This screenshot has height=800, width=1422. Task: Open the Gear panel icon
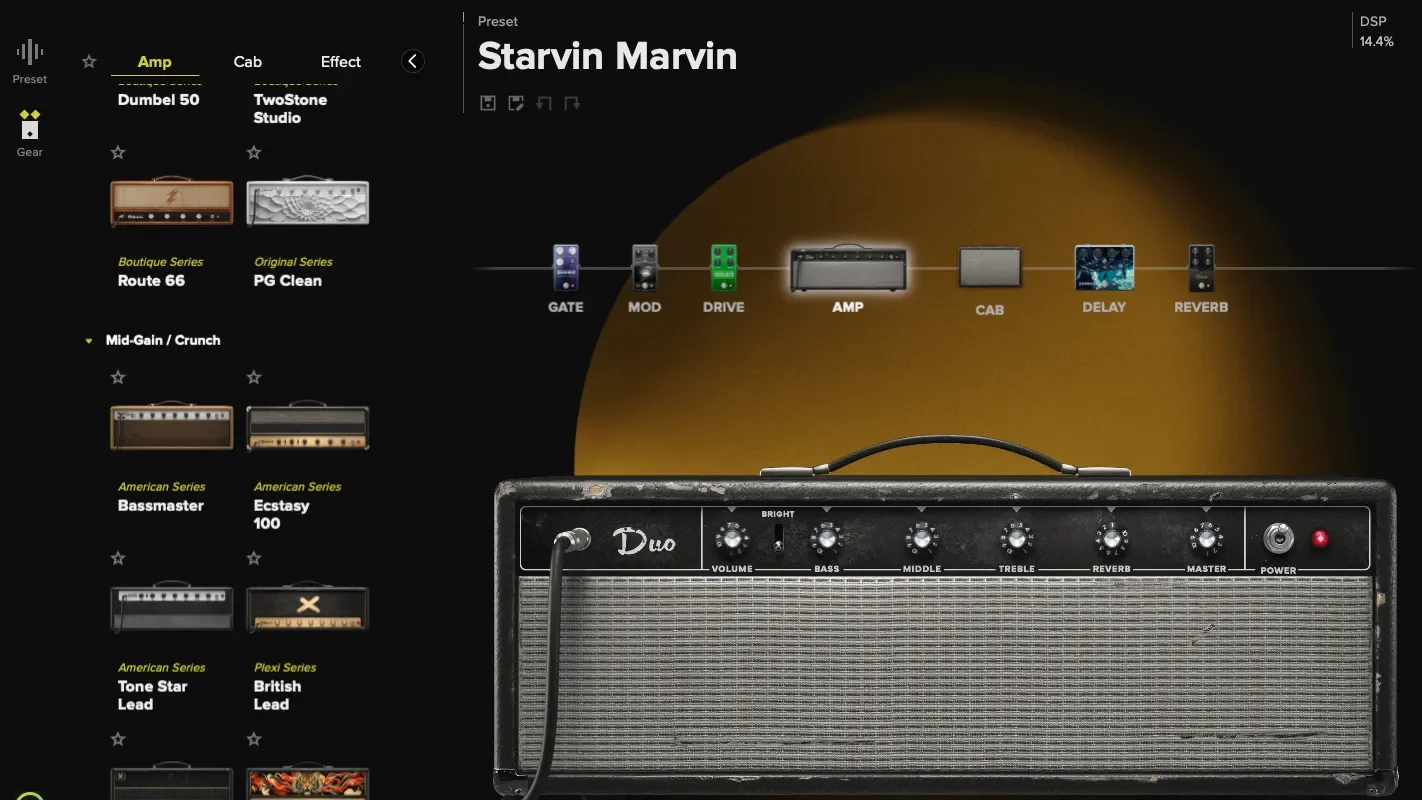(30, 132)
